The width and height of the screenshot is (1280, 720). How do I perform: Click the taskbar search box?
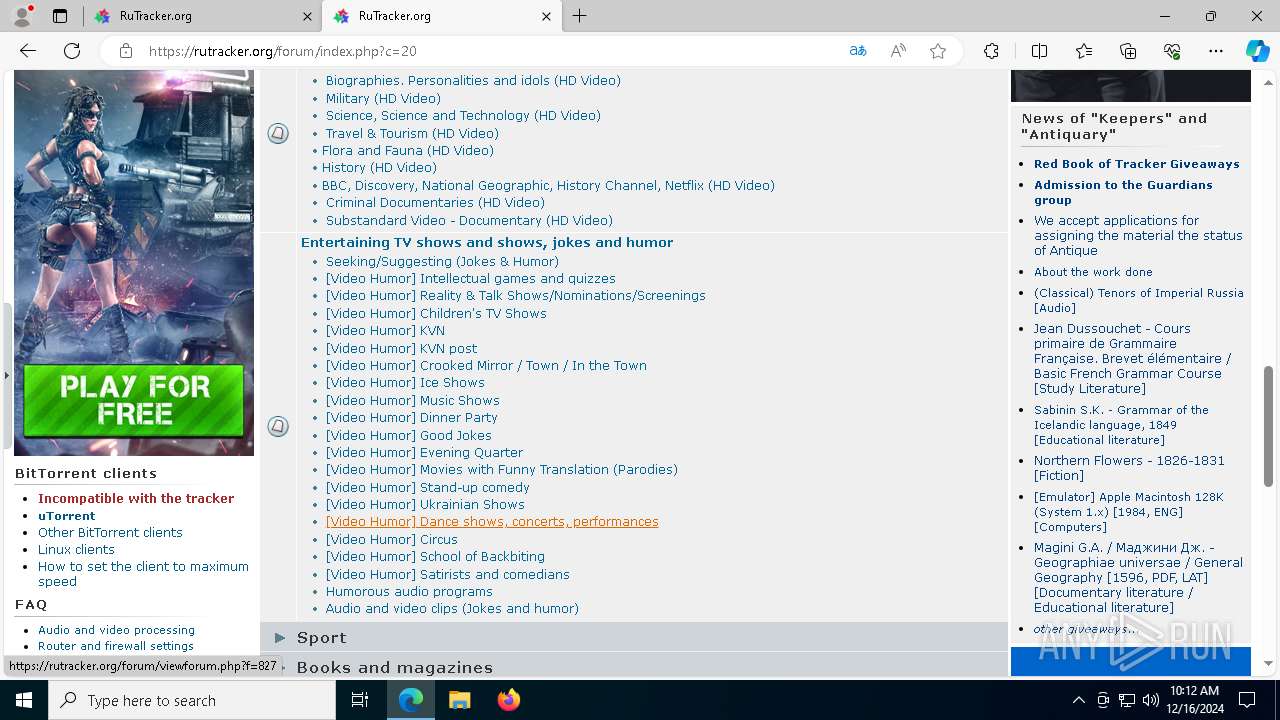point(192,700)
